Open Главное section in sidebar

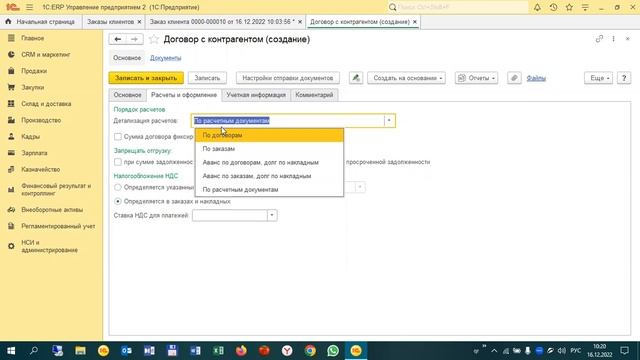tap(32, 38)
